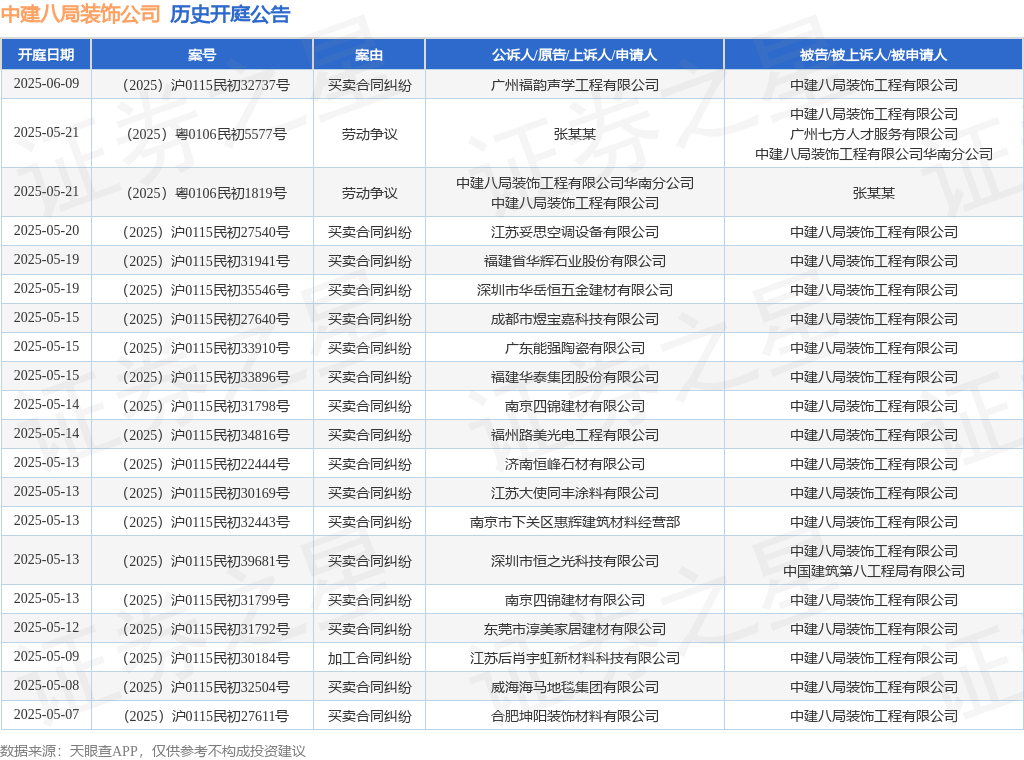This screenshot has height=760, width=1024.
Task: Select case number 沪0115民初33896号
Action: tap(206, 377)
